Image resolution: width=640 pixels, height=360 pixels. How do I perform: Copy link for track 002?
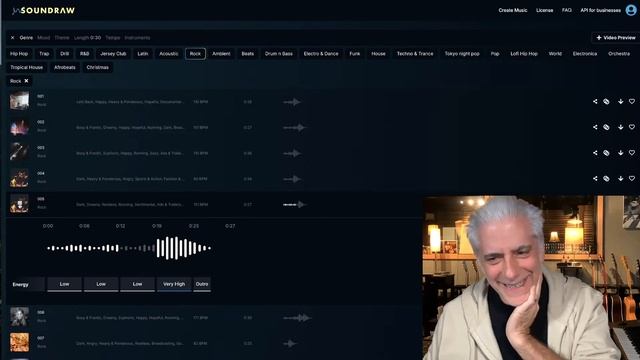[x=606, y=127]
